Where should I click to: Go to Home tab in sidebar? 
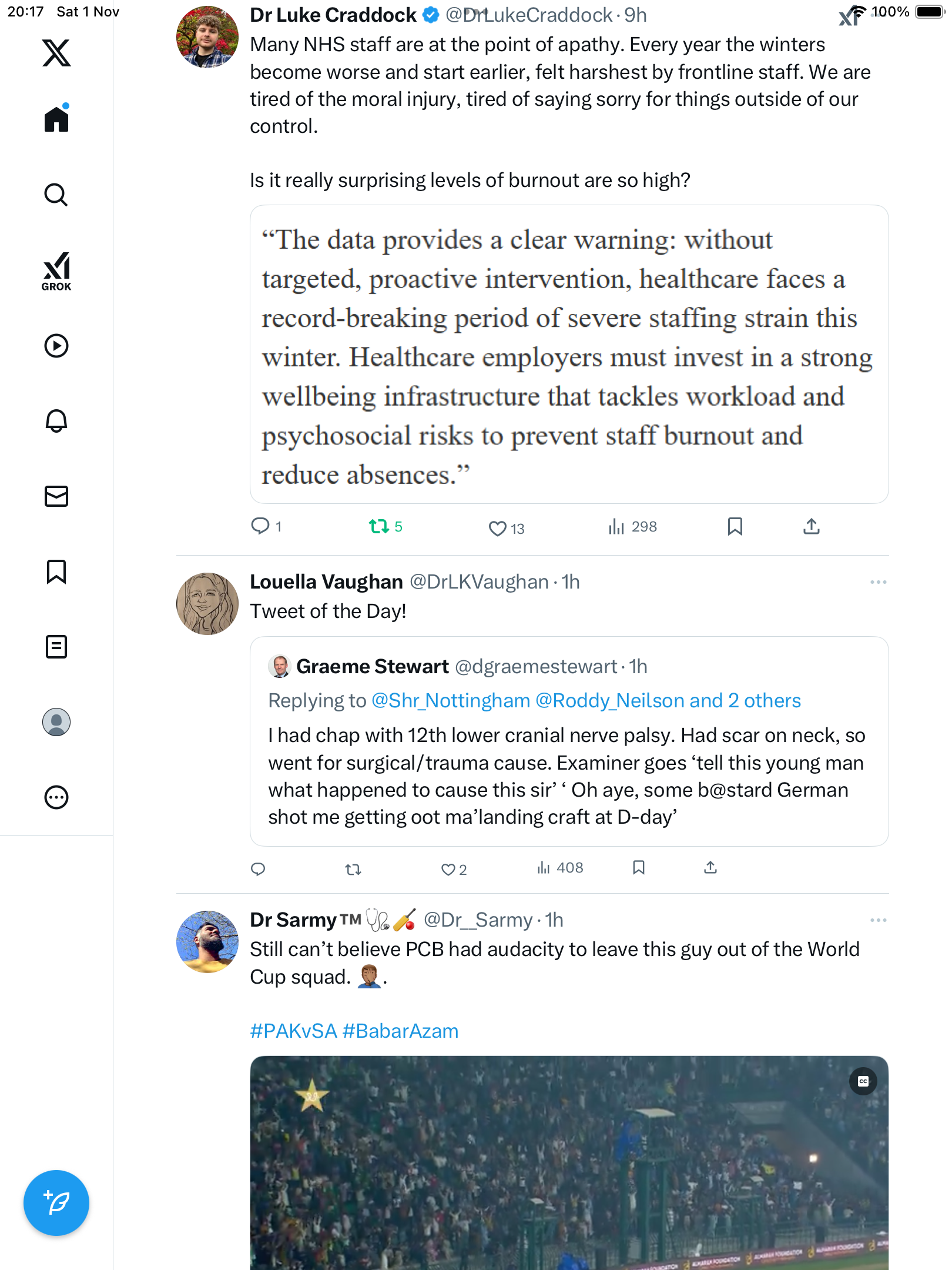point(56,119)
